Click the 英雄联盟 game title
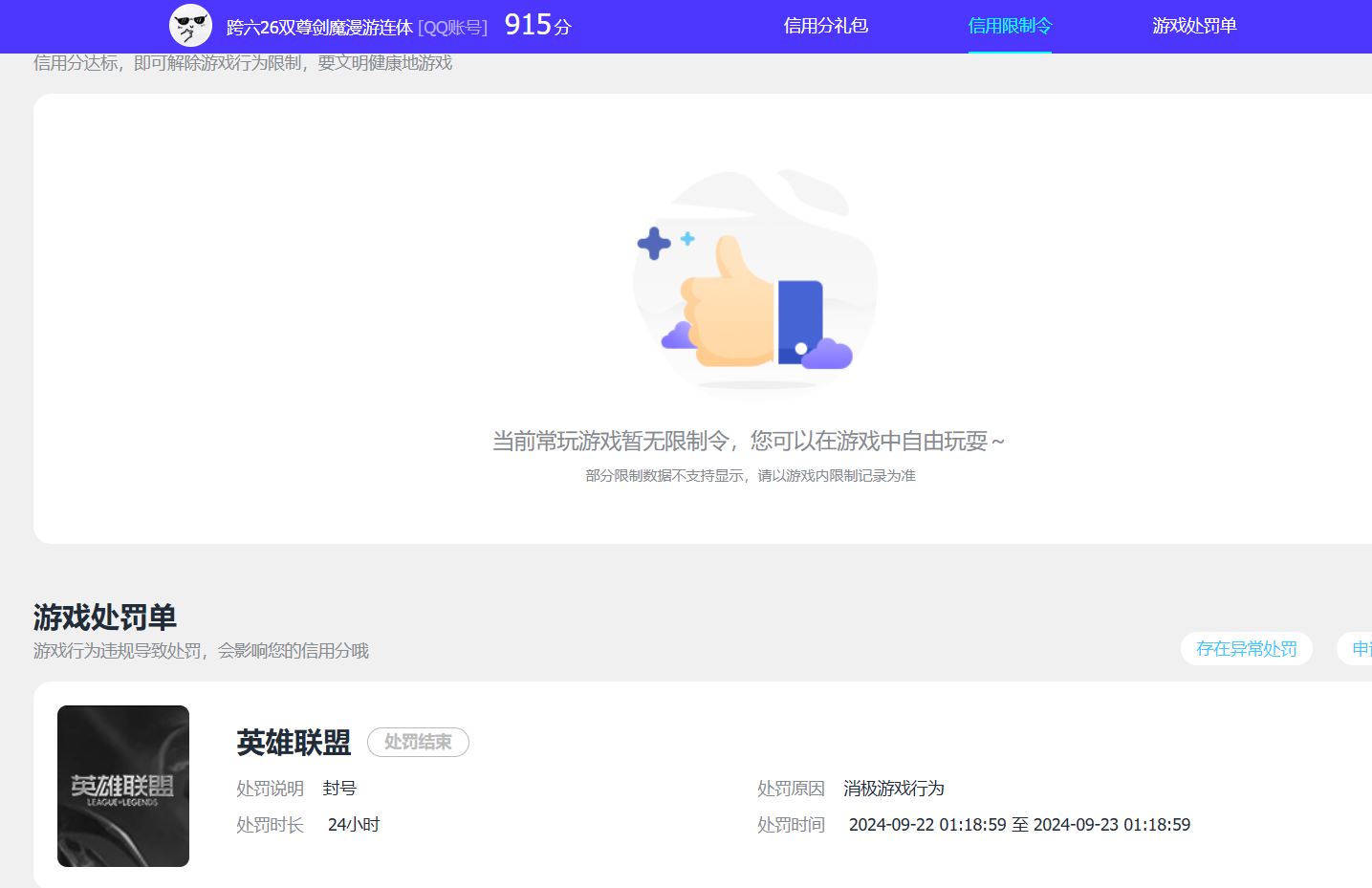 click(x=294, y=743)
